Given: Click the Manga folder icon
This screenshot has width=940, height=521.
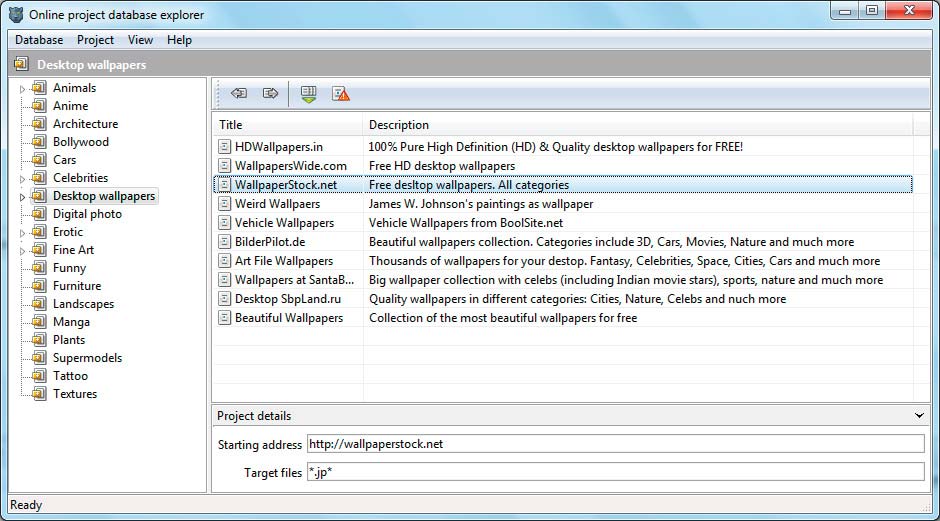Looking at the screenshot, I should click(x=39, y=321).
